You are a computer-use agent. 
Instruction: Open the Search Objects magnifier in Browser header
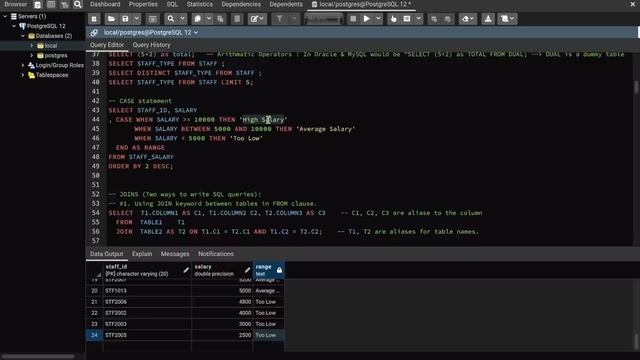(x=78, y=4)
